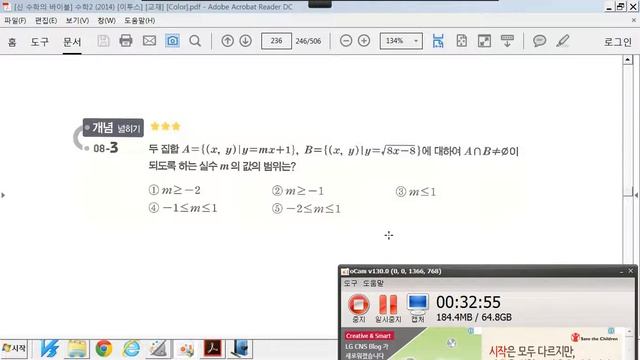Open the 파일(F) menu
Image resolution: width=640 pixels, height=360 pixels.
pos(15,20)
